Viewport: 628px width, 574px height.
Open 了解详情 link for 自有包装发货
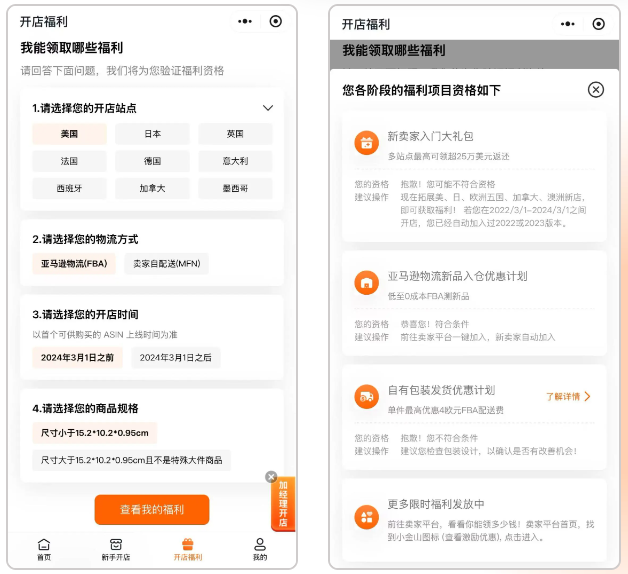563,397
